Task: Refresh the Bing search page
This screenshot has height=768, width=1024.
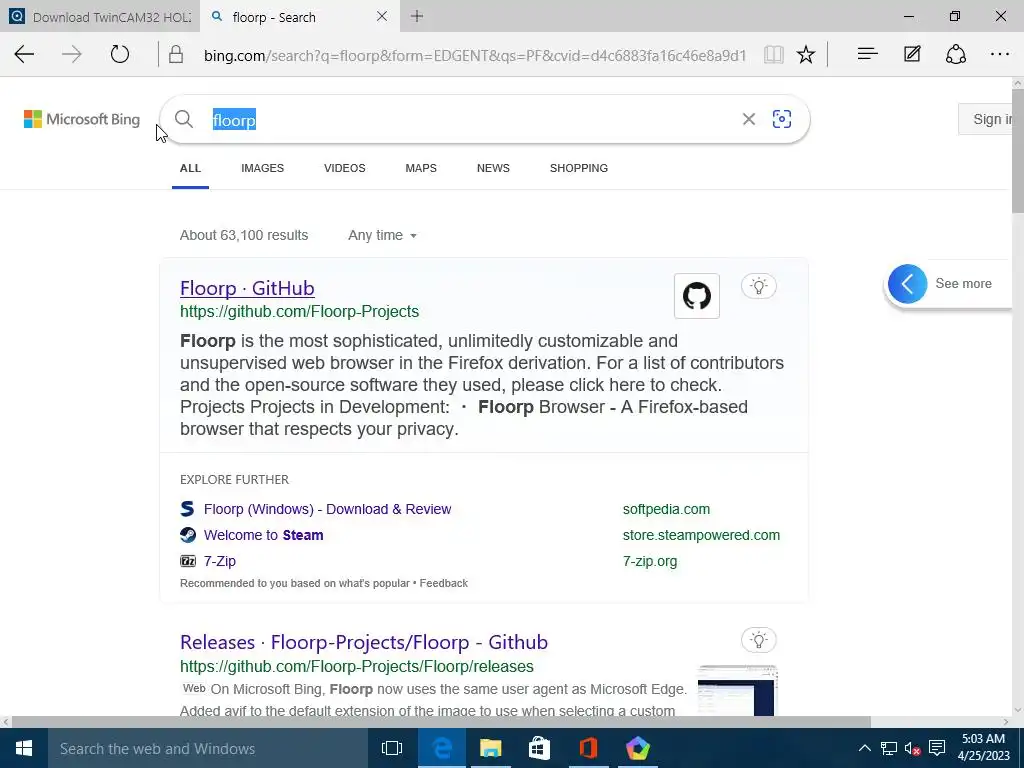Action: pos(120,54)
